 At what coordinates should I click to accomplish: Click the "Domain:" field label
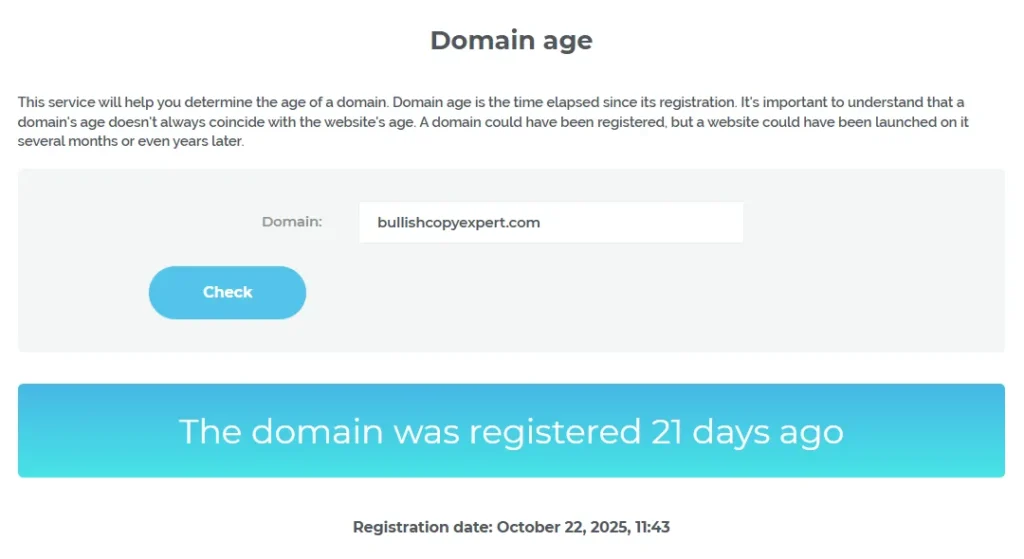291,221
